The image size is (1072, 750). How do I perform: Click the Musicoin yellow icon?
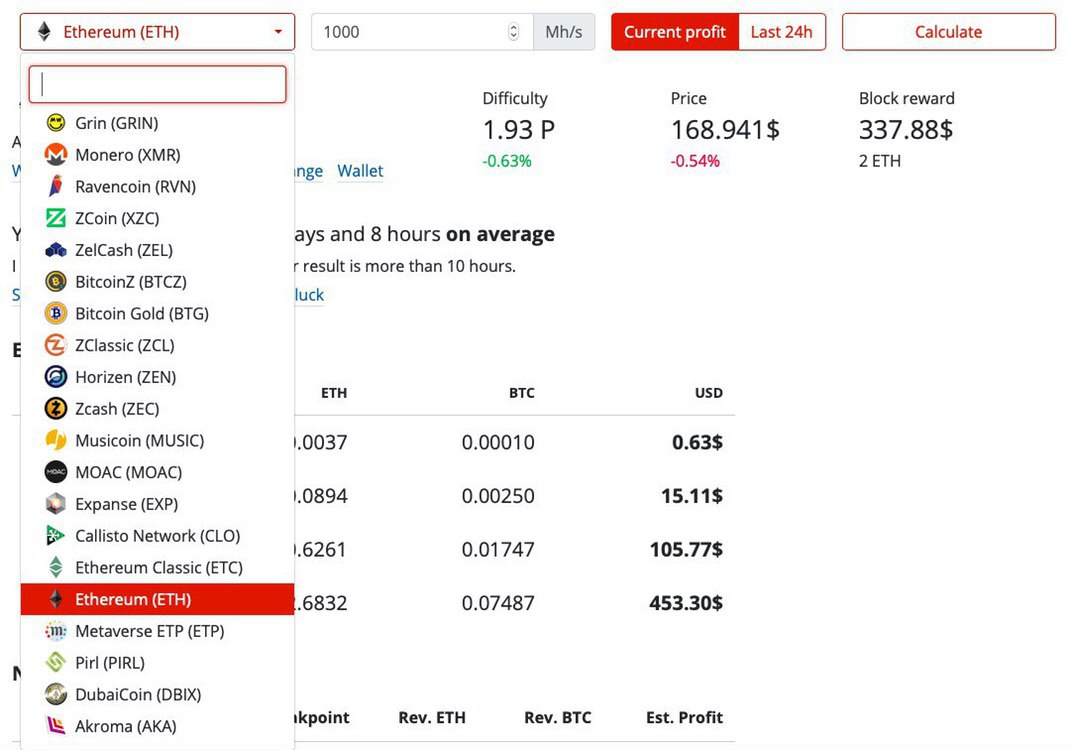click(x=55, y=440)
